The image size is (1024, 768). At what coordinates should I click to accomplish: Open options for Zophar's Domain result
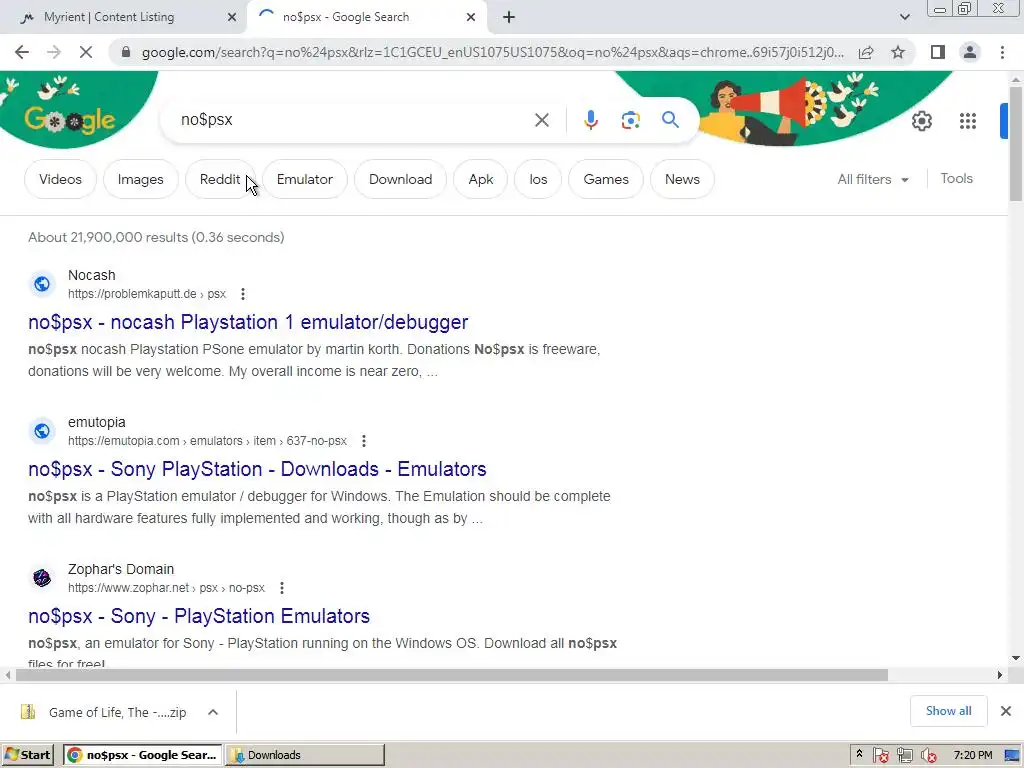[281, 588]
